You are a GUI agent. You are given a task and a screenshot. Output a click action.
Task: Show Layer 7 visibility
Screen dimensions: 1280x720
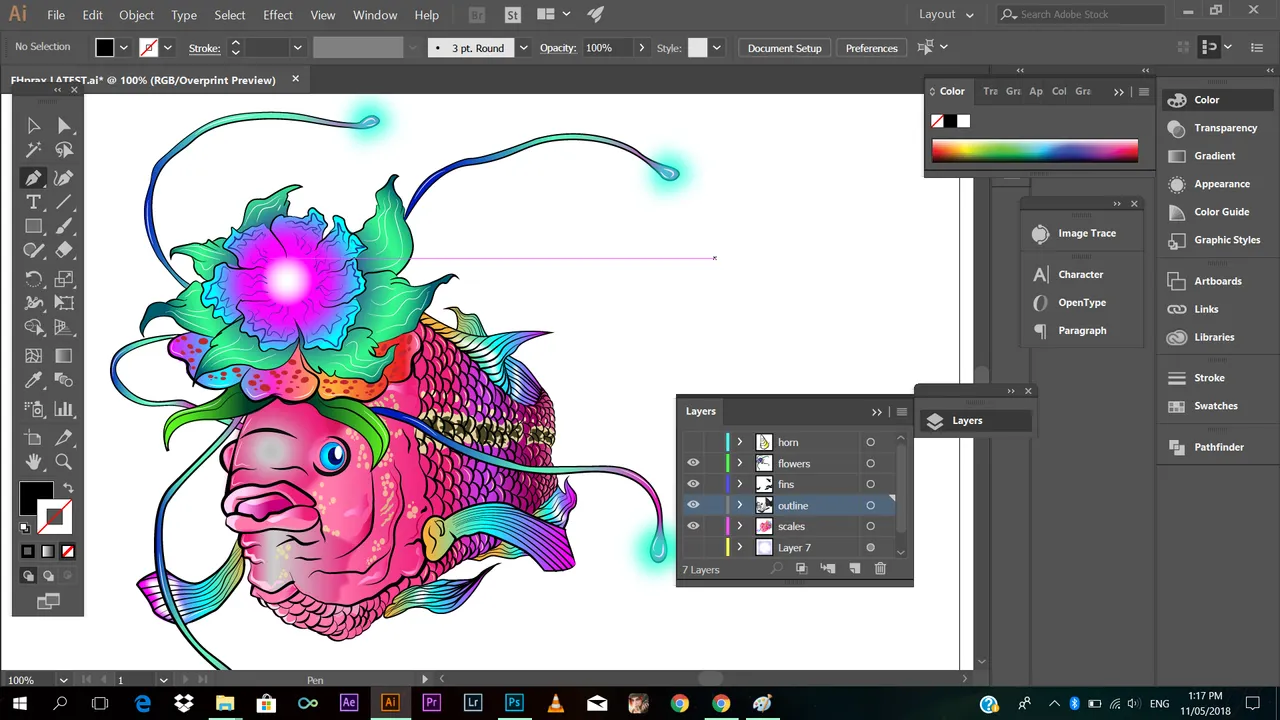click(693, 547)
